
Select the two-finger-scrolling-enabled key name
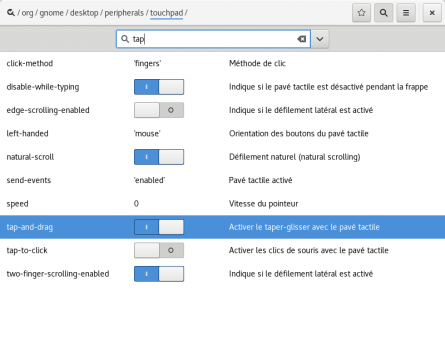[58, 274]
